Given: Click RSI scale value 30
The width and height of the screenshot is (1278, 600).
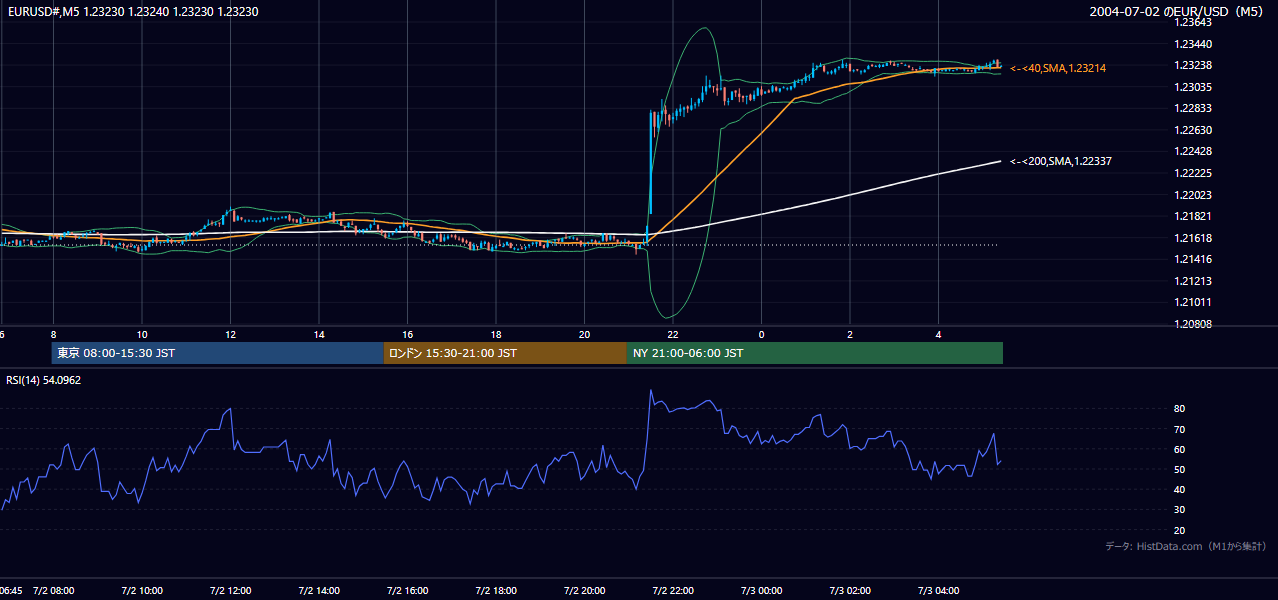Looking at the screenshot, I should [x=1180, y=510].
